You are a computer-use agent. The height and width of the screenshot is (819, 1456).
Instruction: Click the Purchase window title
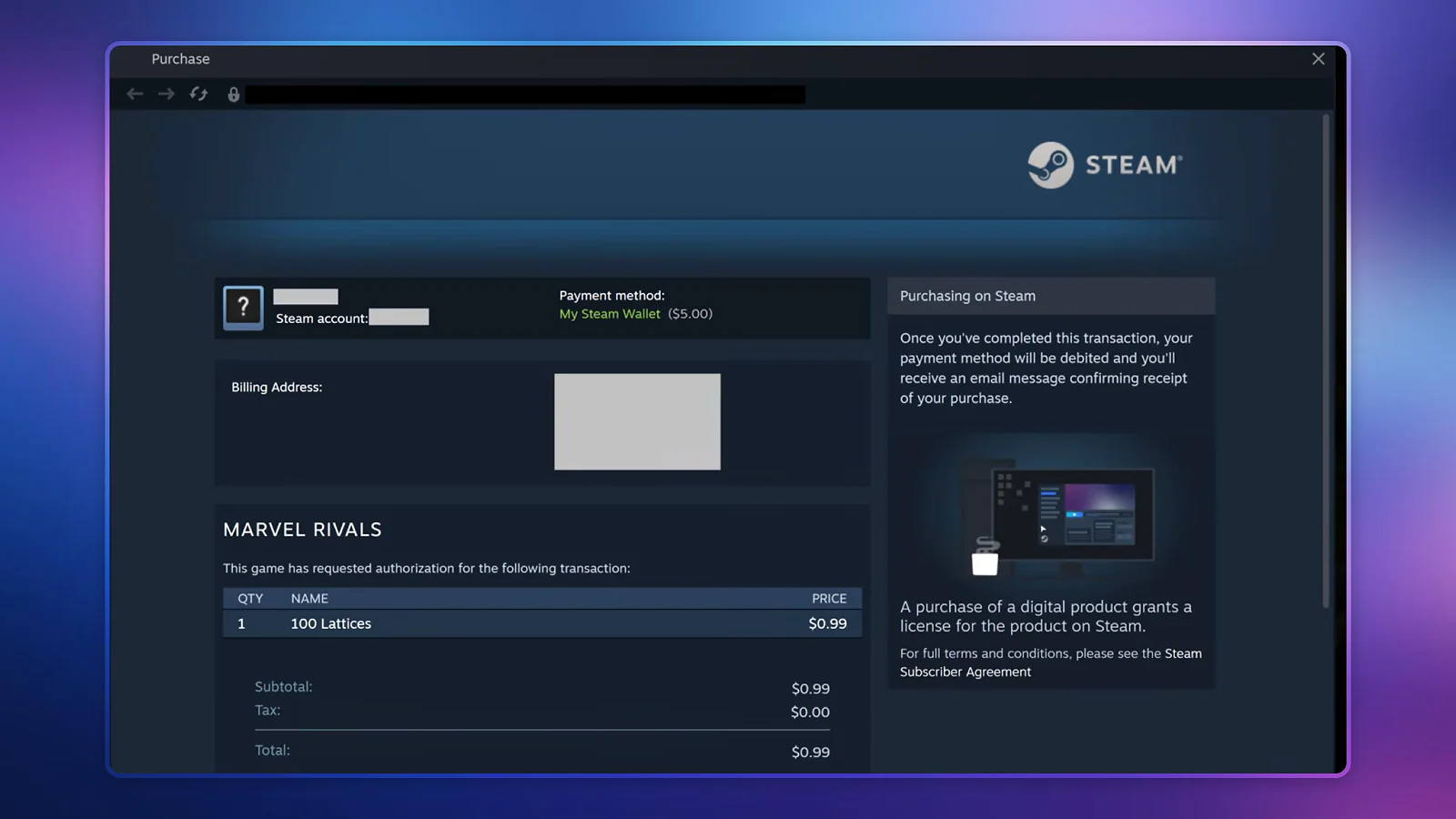coord(180,59)
